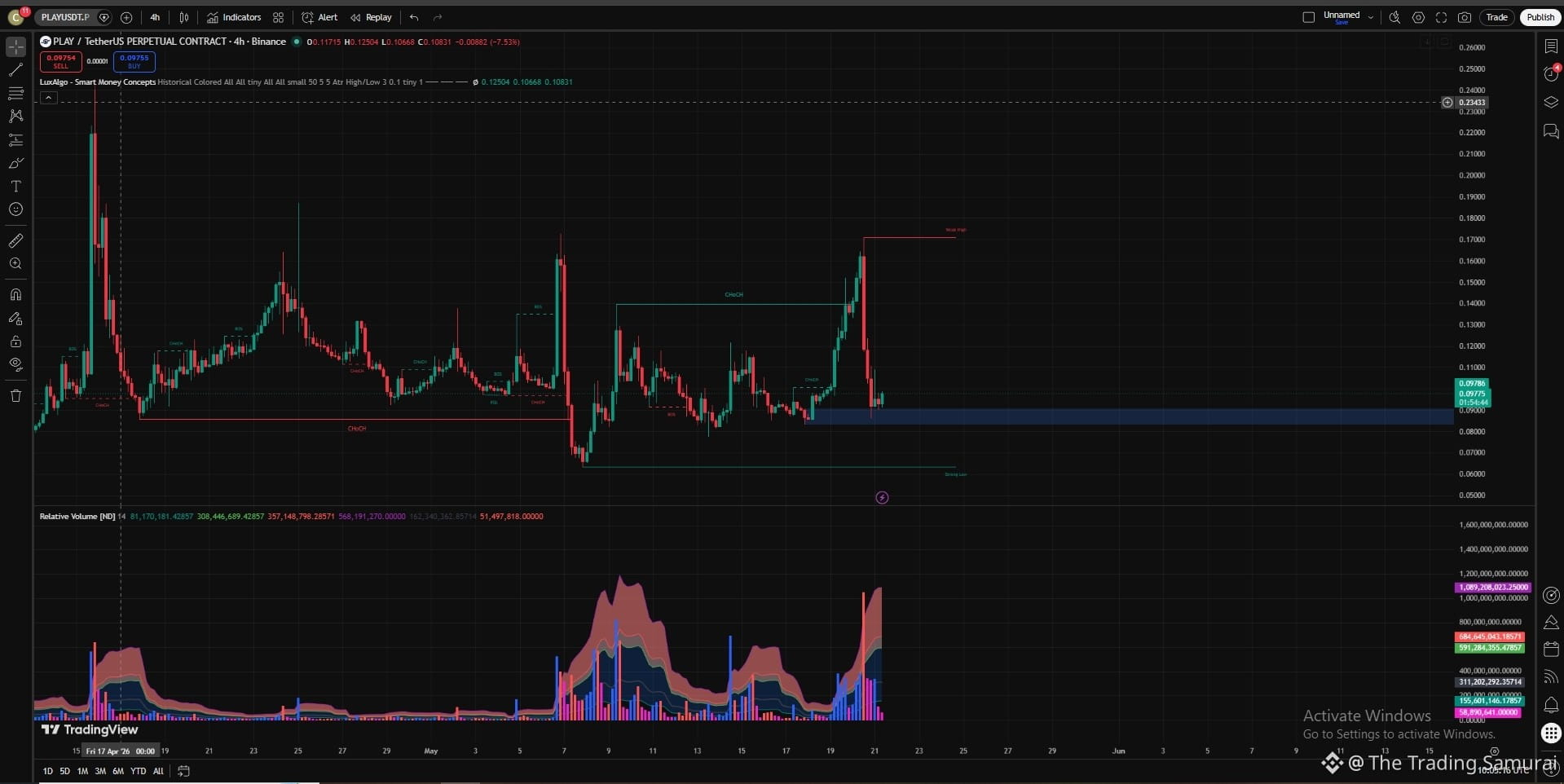Open the candlestick chart type dropdown
This screenshot has height=784, width=1564.
pyautogui.click(x=183, y=17)
